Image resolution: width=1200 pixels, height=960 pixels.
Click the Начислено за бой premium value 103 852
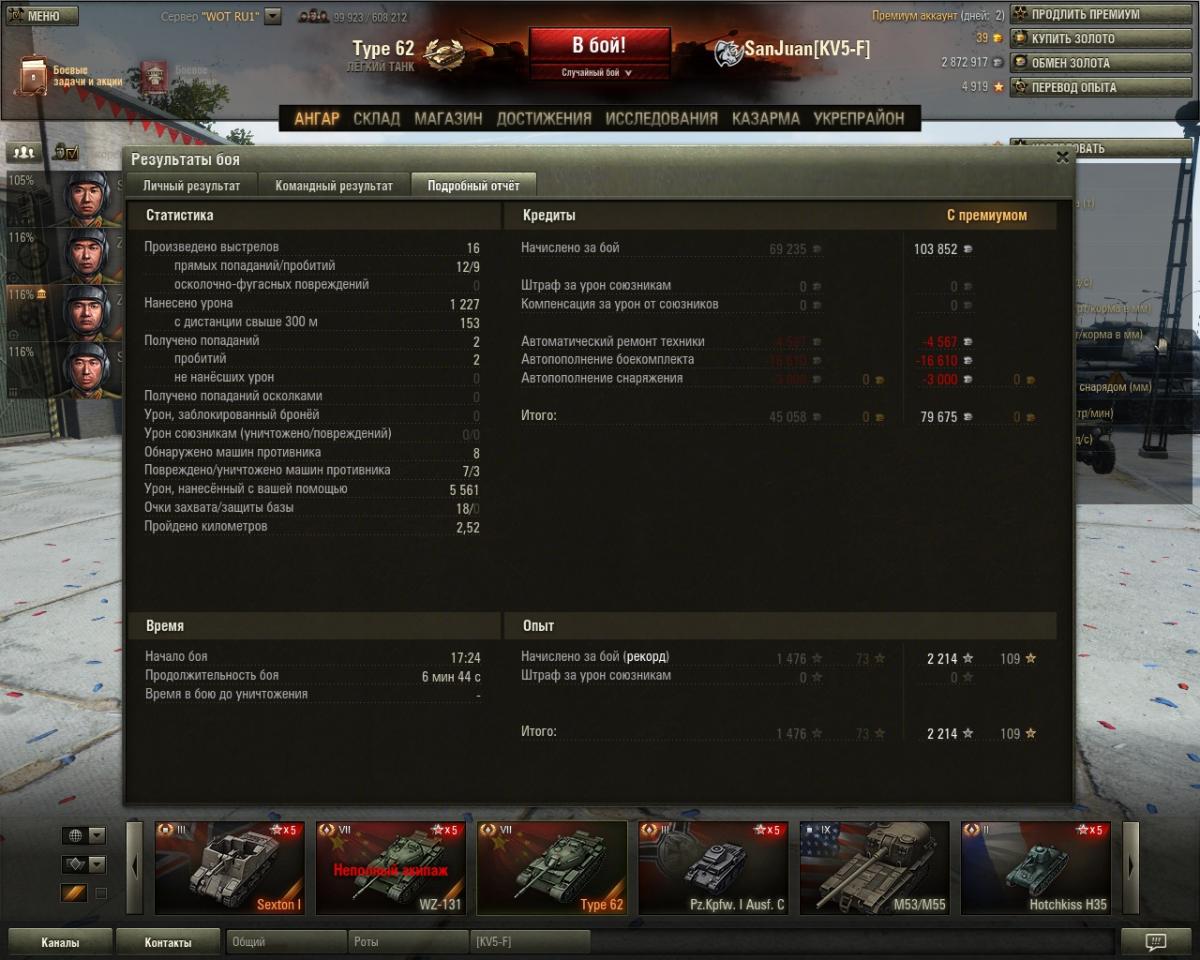936,249
